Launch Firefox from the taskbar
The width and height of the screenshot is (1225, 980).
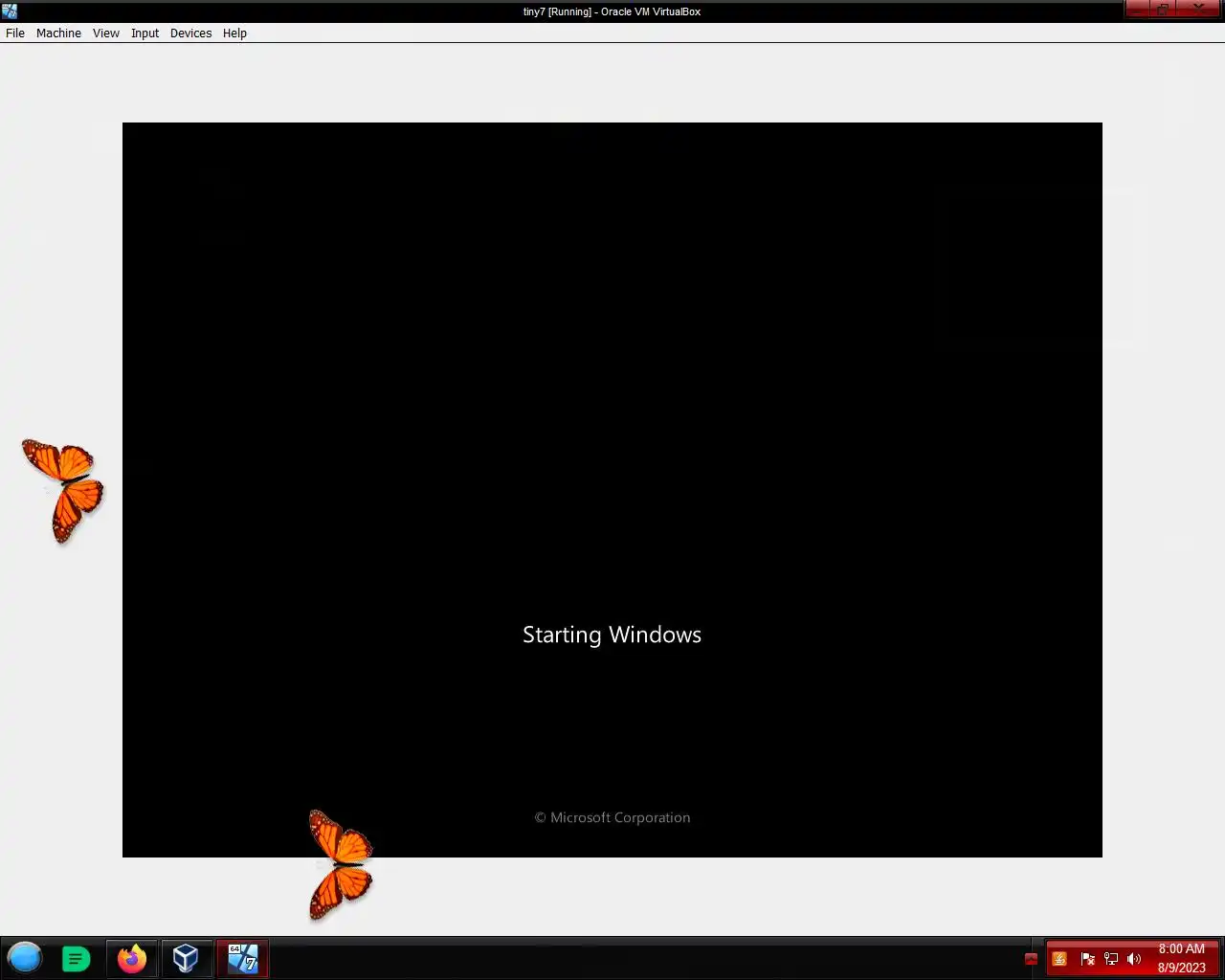132,958
